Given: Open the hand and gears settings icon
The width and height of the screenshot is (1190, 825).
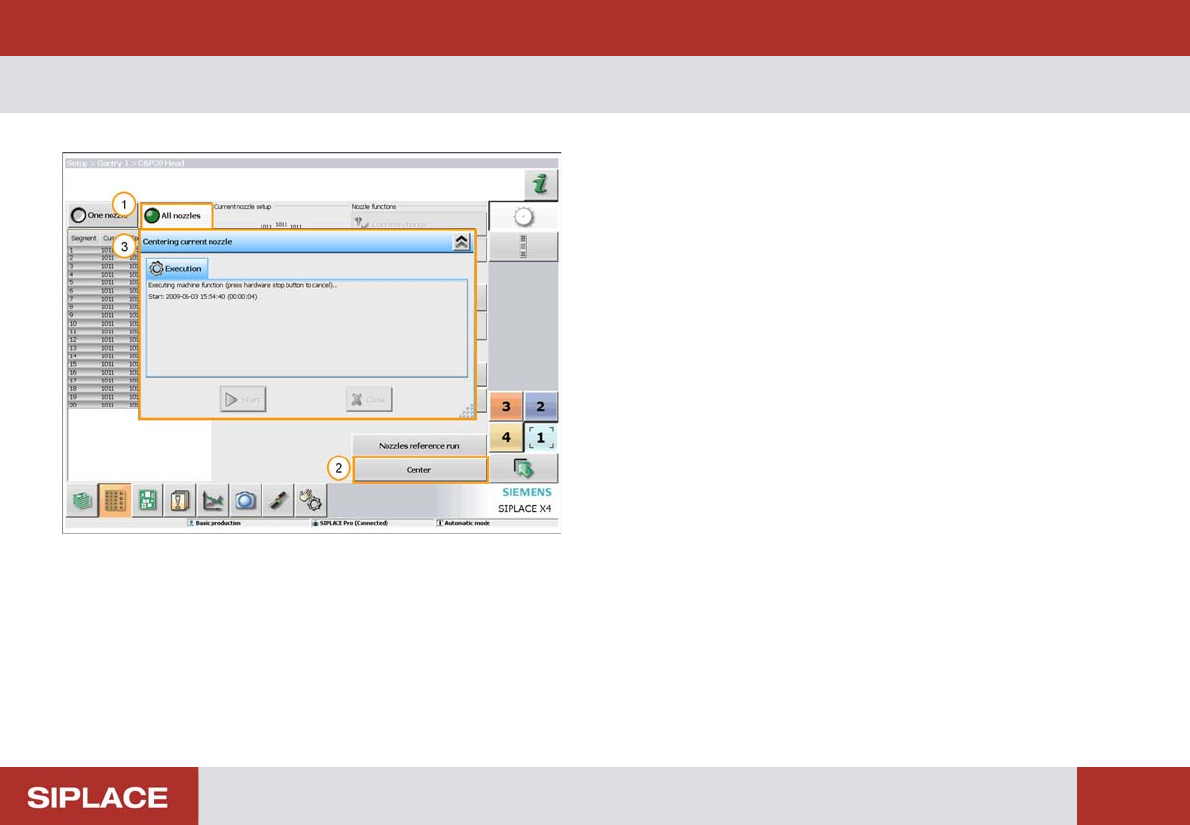Looking at the screenshot, I should pyautogui.click(x=310, y=501).
